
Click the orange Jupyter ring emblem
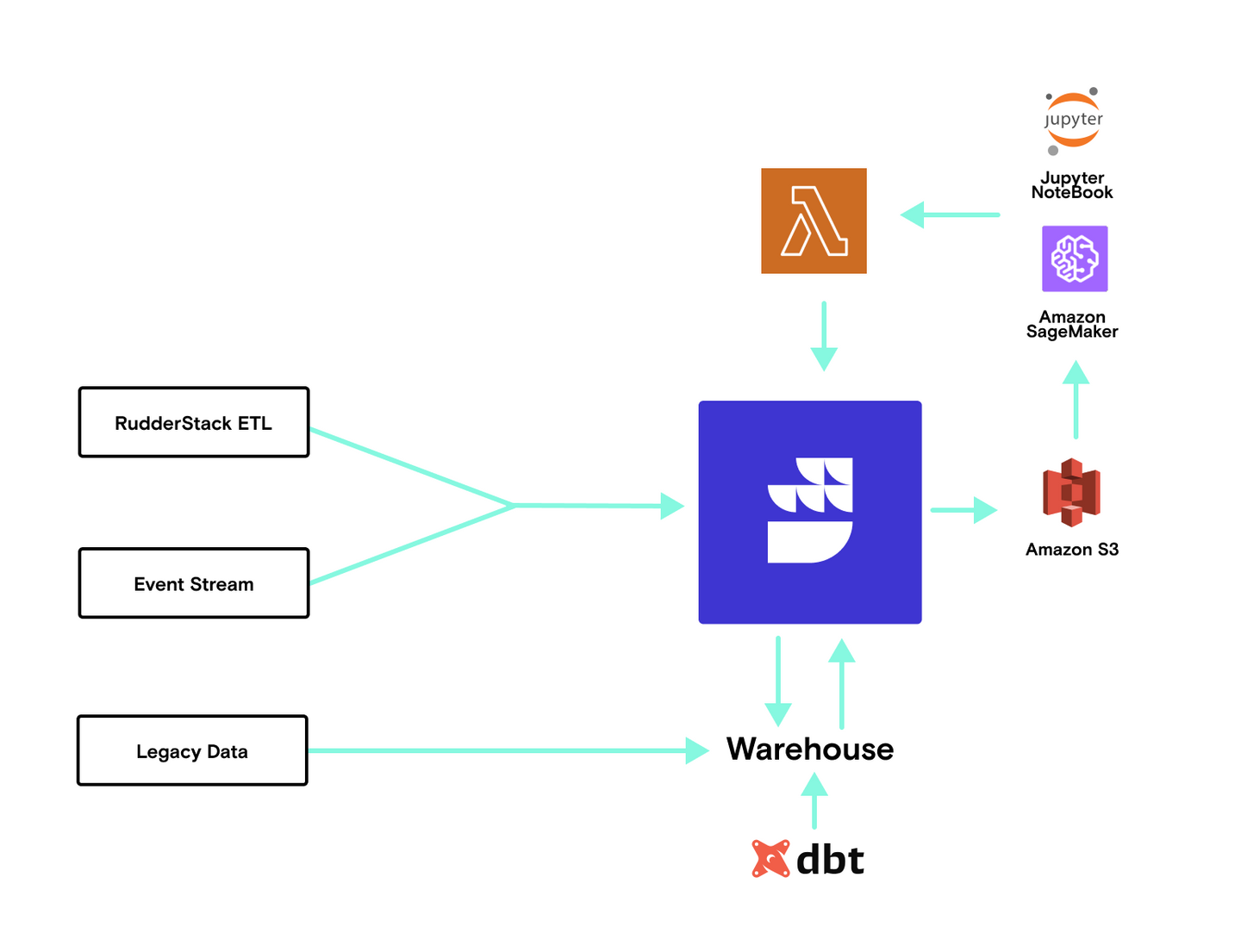[1072, 121]
